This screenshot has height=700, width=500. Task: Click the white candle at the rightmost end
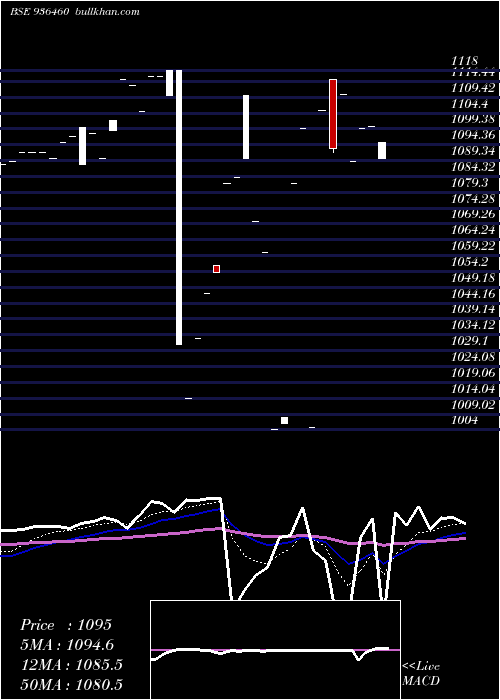pos(382,150)
